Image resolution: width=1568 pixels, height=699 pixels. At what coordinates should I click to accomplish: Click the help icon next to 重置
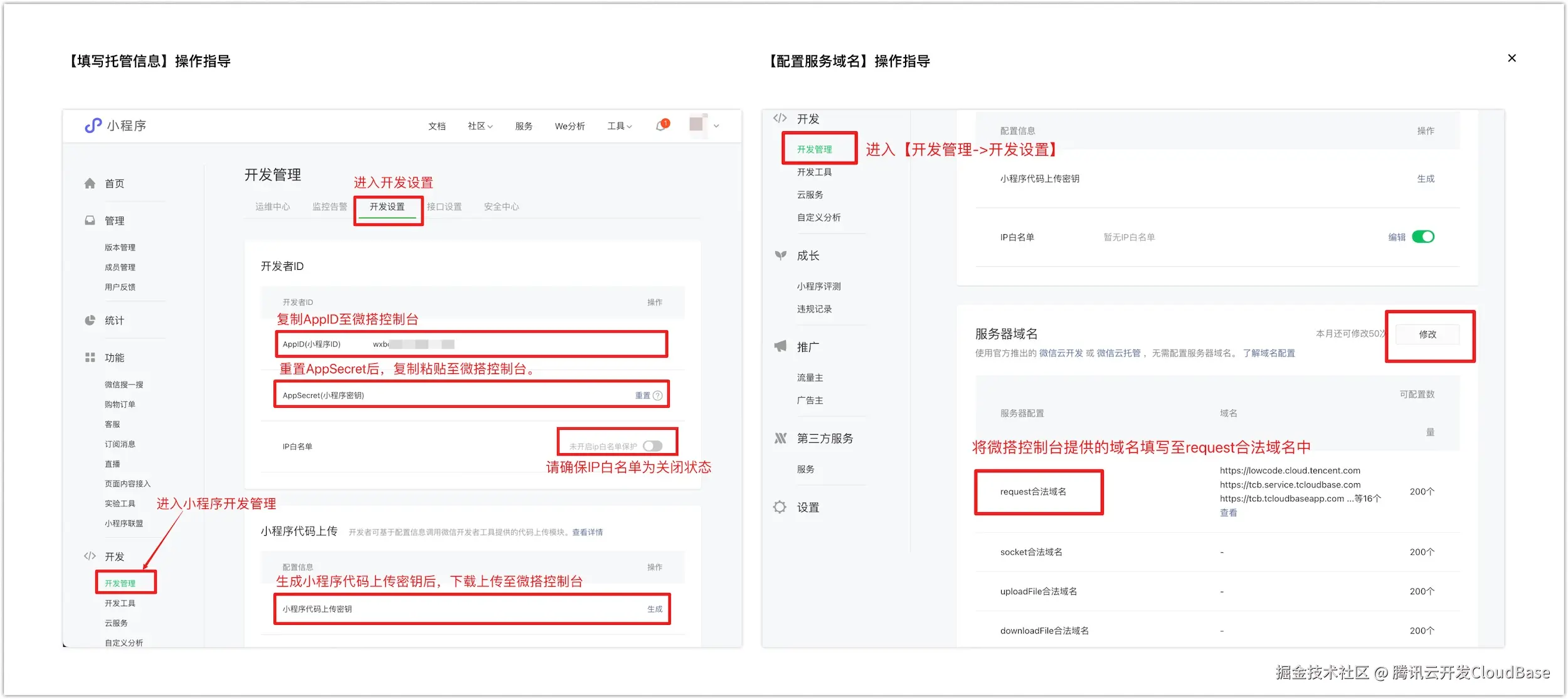click(657, 395)
